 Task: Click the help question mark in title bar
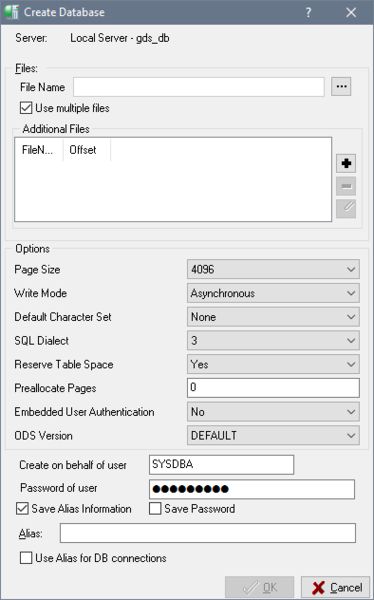click(x=309, y=12)
